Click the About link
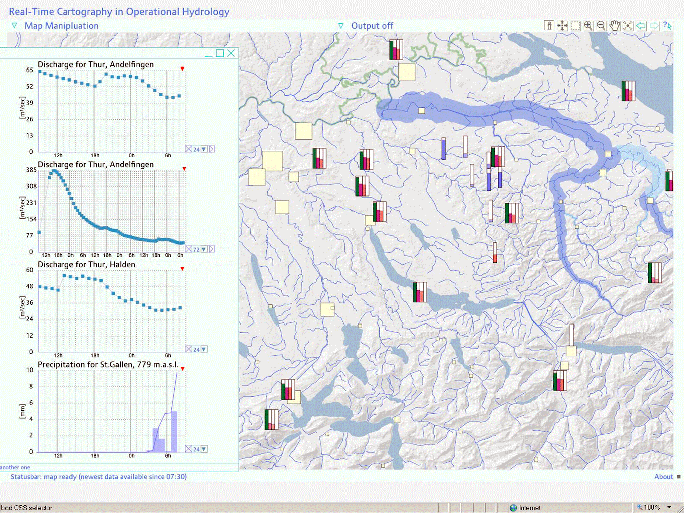 click(x=663, y=477)
